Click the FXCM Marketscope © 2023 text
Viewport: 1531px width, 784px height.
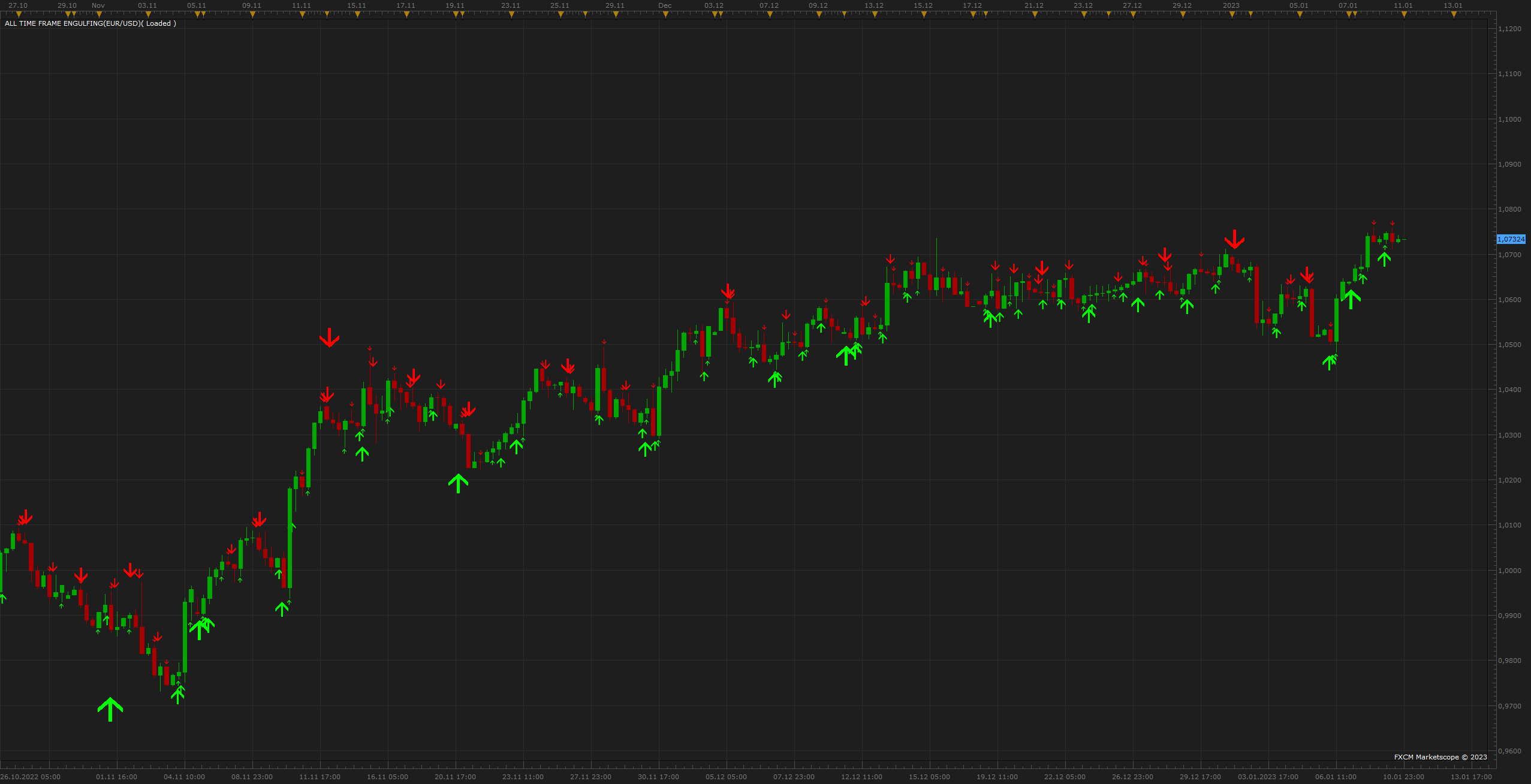[x=1440, y=757]
